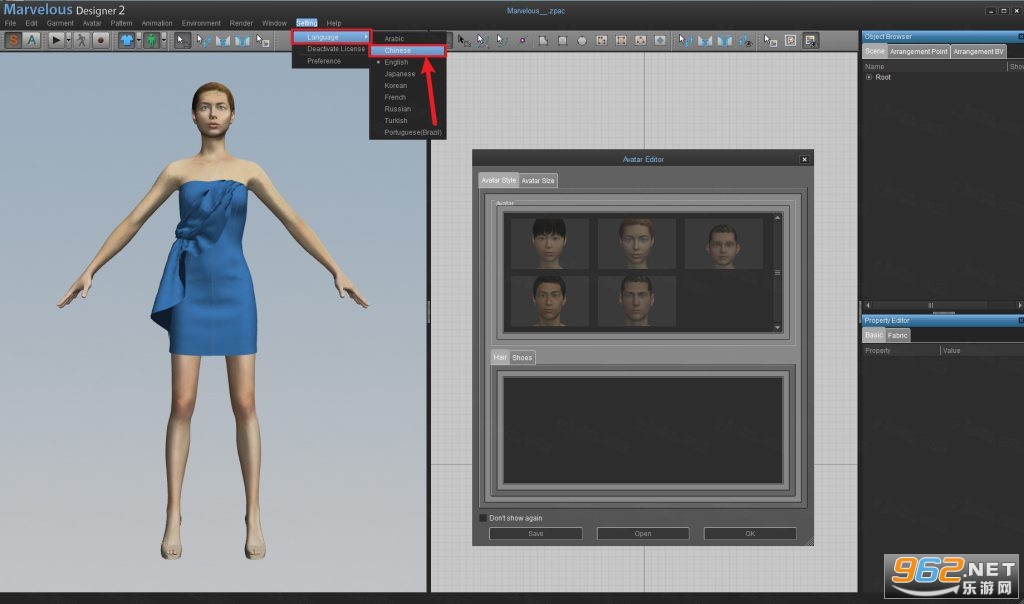Expand the Root node in Object Browser
This screenshot has width=1024, height=604.
(x=869, y=77)
